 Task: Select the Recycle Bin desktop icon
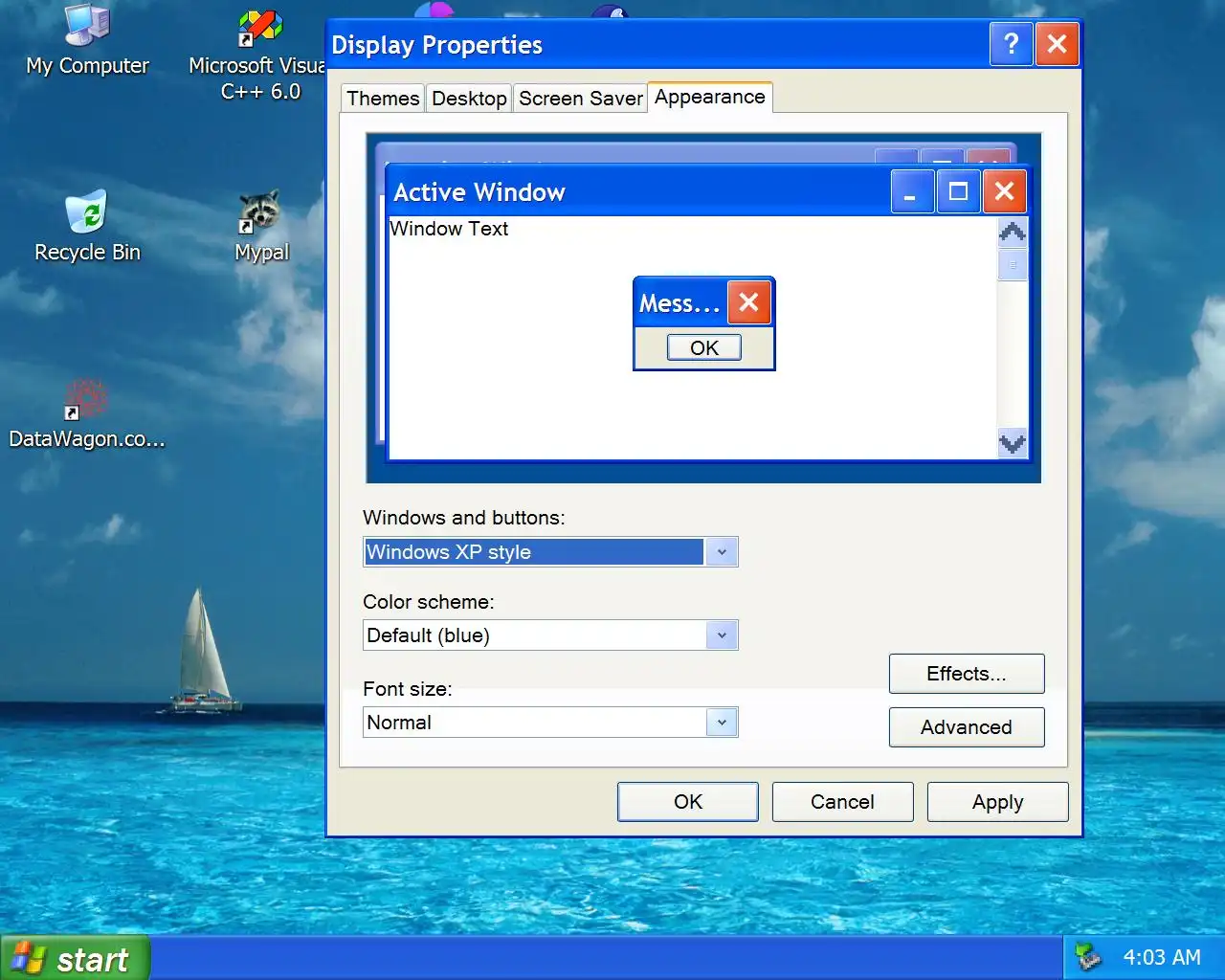(x=87, y=226)
